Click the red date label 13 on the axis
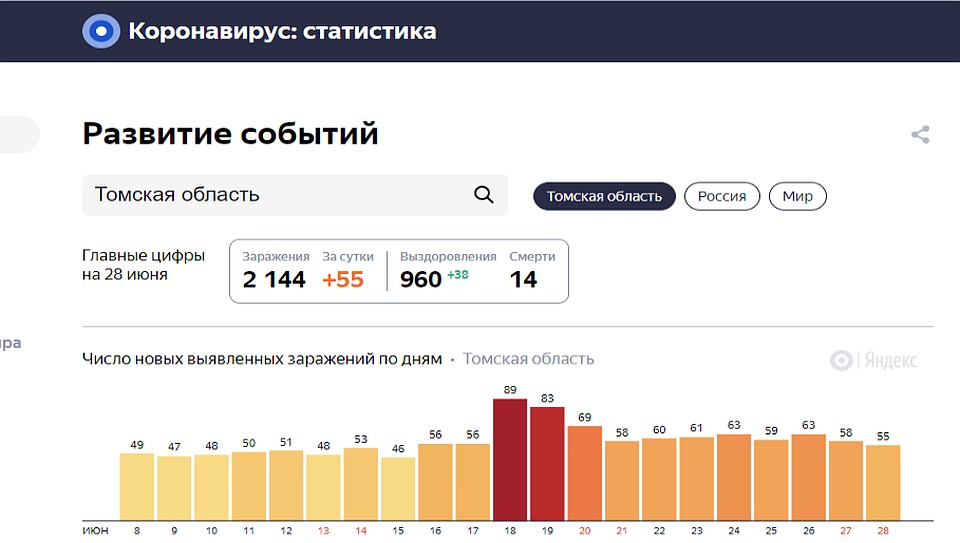Image resolution: width=960 pixels, height=543 pixels. (323, 531)
